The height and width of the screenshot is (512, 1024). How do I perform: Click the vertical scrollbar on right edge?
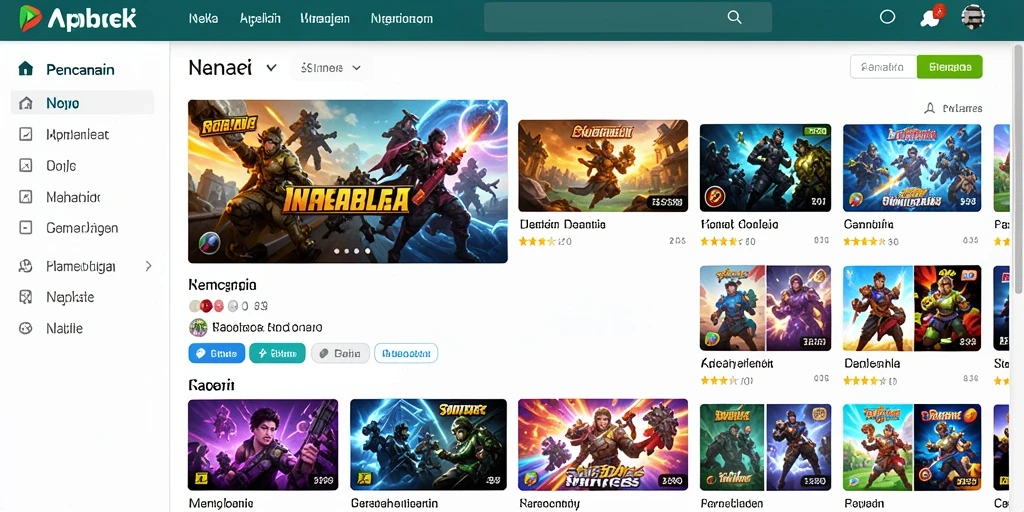(x=1019, y=170)
